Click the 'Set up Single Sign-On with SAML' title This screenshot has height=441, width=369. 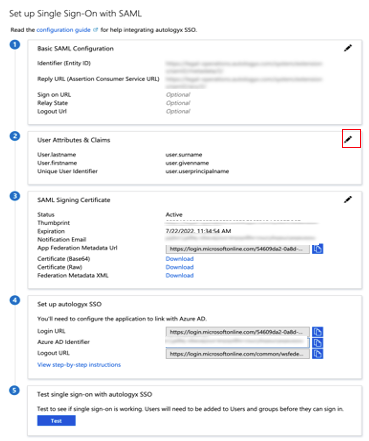click(75, 14)
